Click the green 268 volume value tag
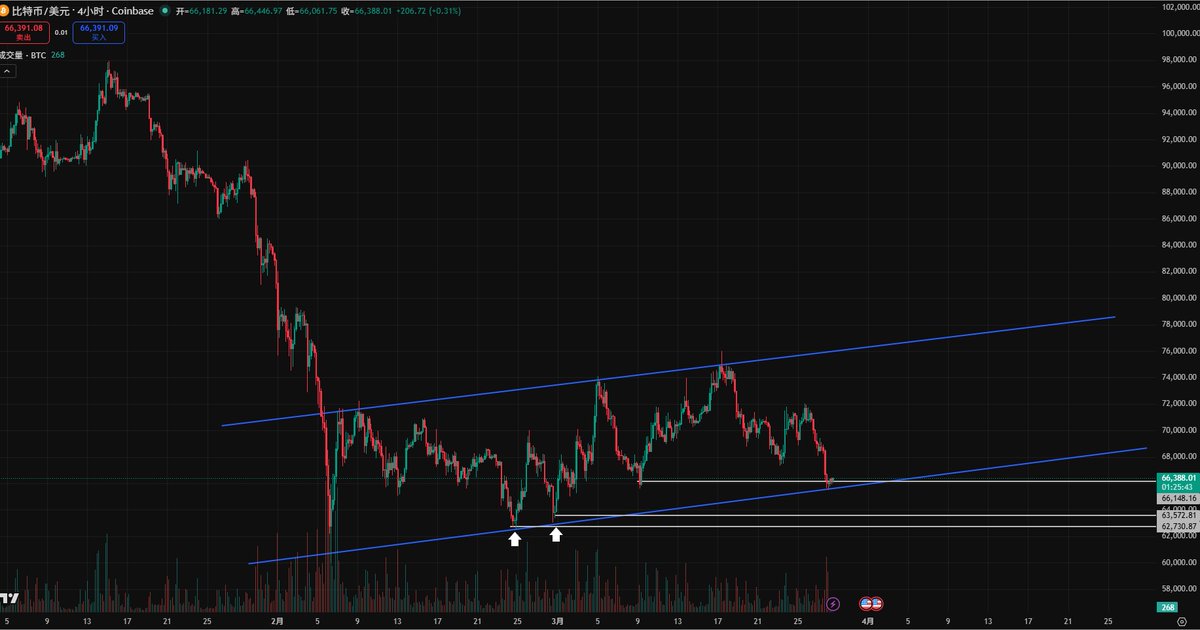This screenshot has width=1200, height=630. pos(1168,607)
